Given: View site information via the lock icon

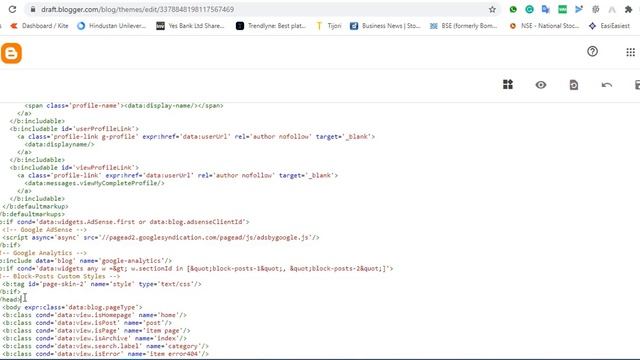Looking at the screenshot, I should coord(33,9).
